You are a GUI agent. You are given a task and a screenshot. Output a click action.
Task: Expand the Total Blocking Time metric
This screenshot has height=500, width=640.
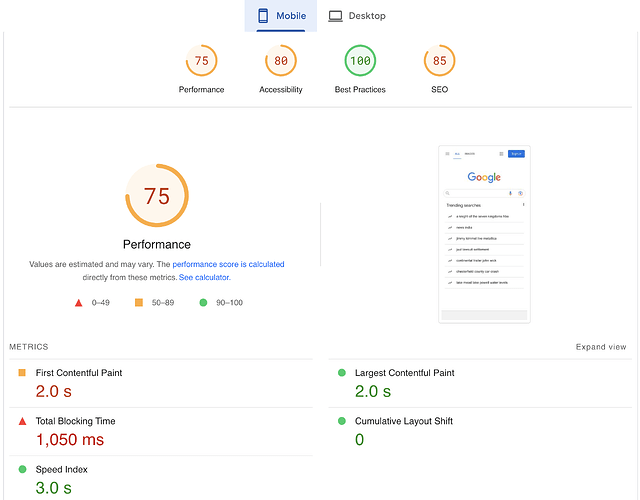161,431
